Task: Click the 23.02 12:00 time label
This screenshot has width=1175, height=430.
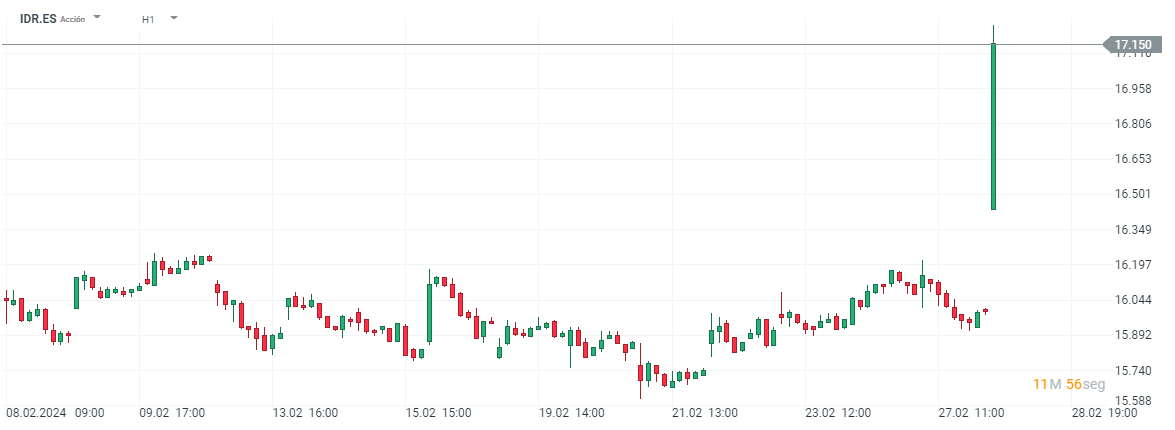Action: (838, 412)
